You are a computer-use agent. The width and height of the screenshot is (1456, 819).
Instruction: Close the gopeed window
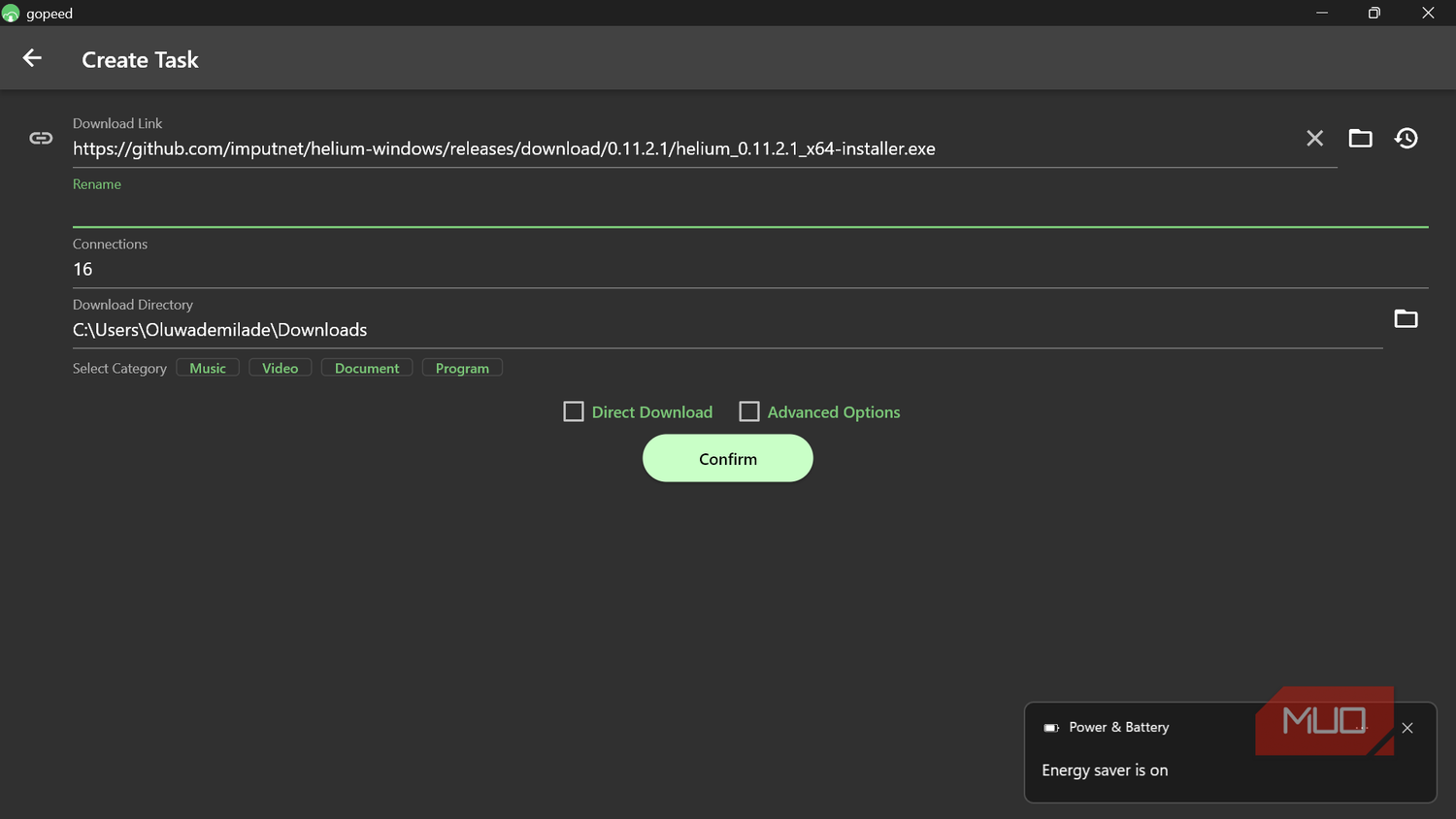(x=1428, y=13)
